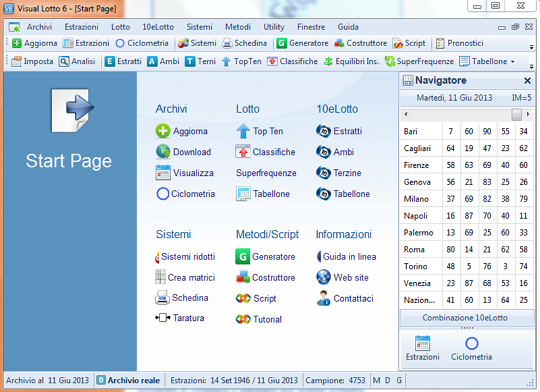Open Superfrequenze link under Lotto
Image resolution: width=540 pixels, height=392 pixels.
click(x=266, y=173)
